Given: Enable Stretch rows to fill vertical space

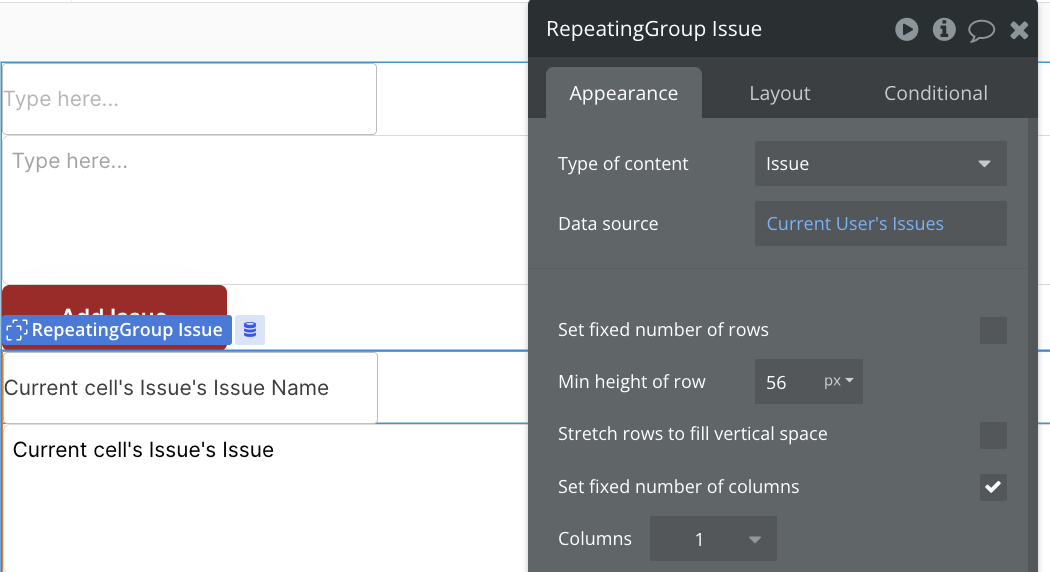Looking at the screenshot, I should tap(993, 435).
